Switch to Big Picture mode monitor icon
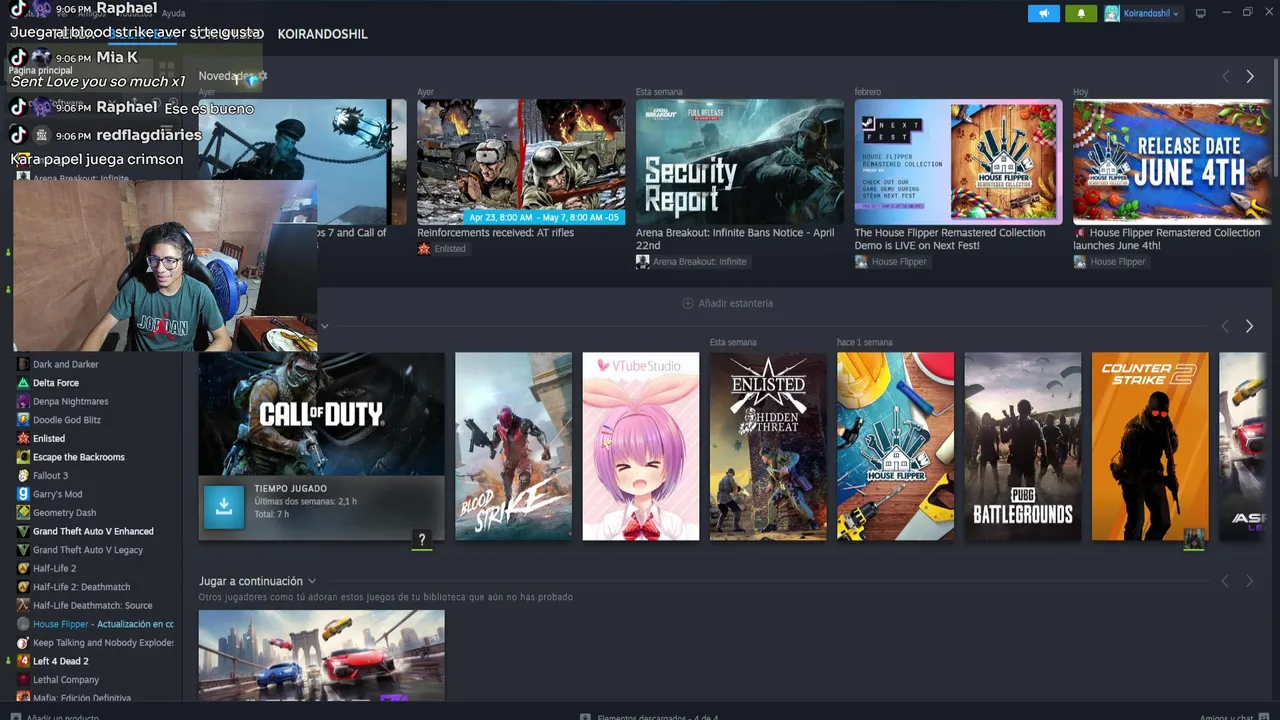The height and width of the screenshot is (720, 1280). click(1201, 13)
